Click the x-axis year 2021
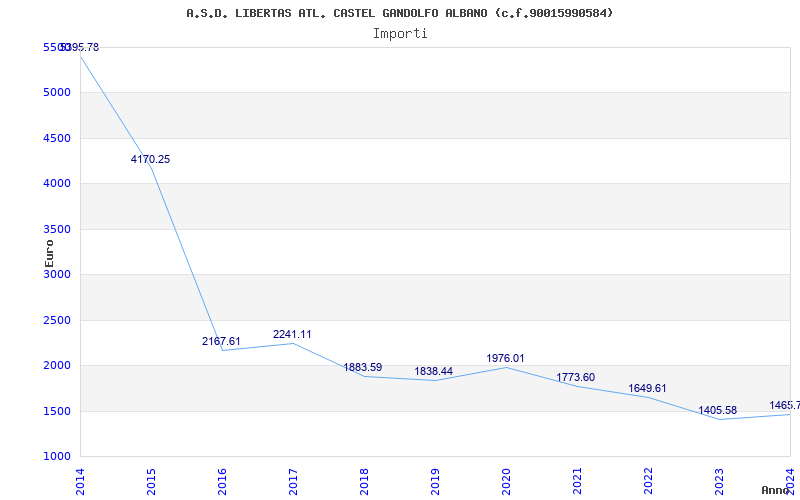 coord(577,482)
